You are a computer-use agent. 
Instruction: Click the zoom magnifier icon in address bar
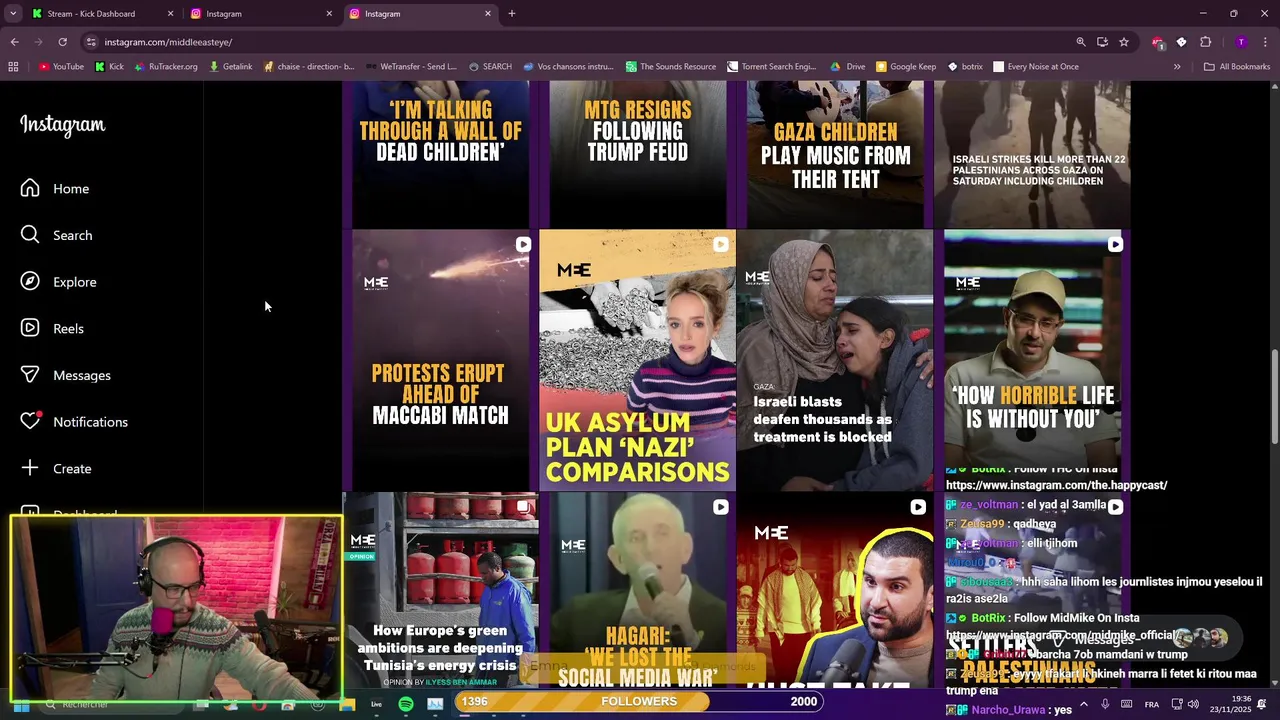(1081, 42)
